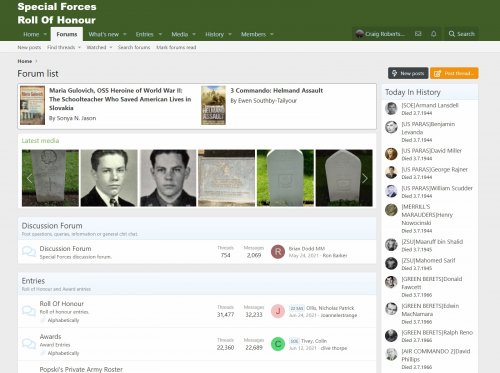The height and width of the screenshot is (373, 500).
Task: Click William Scudder avatar photo
Action: [391, 191]
